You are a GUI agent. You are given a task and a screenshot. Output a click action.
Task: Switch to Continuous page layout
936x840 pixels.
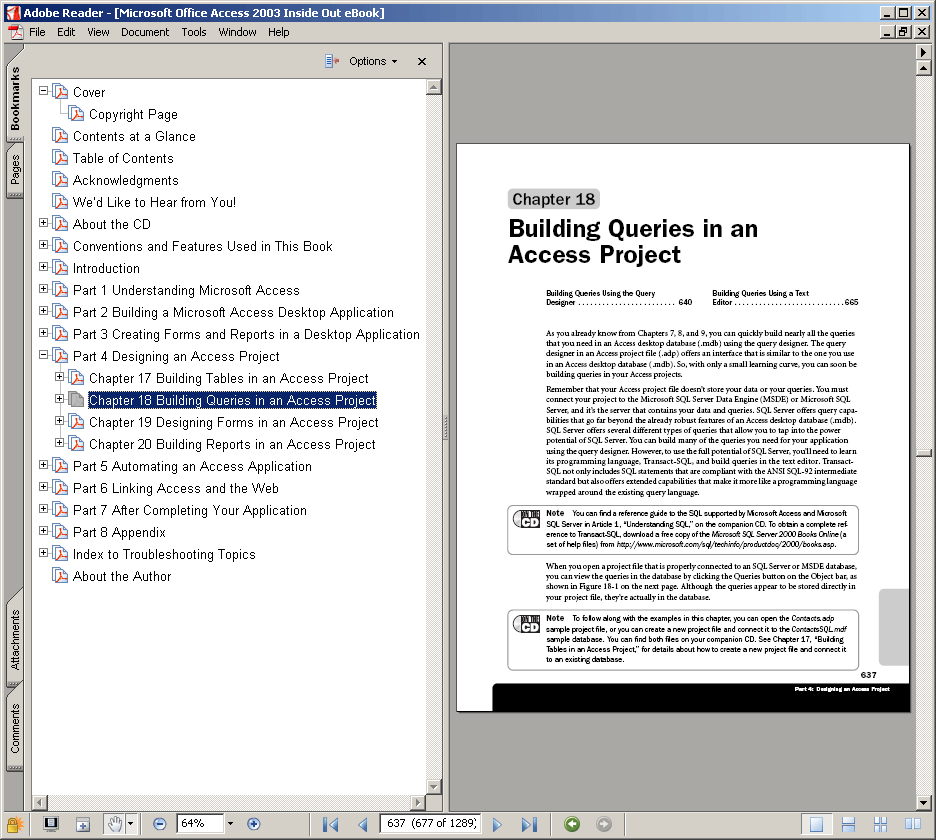848,824
